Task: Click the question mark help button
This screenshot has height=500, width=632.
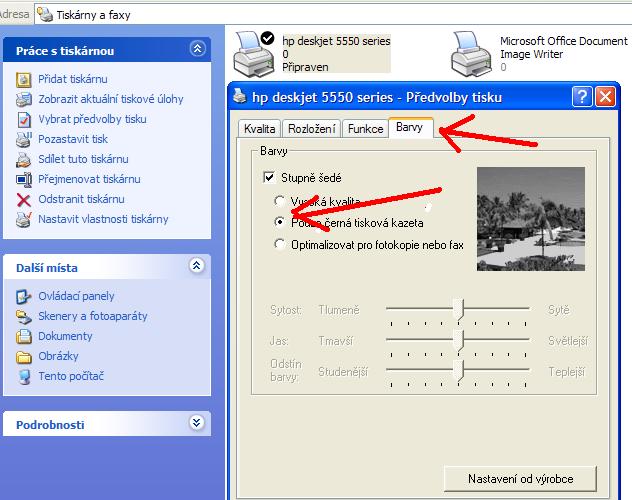Action: [x=582, y=97]
